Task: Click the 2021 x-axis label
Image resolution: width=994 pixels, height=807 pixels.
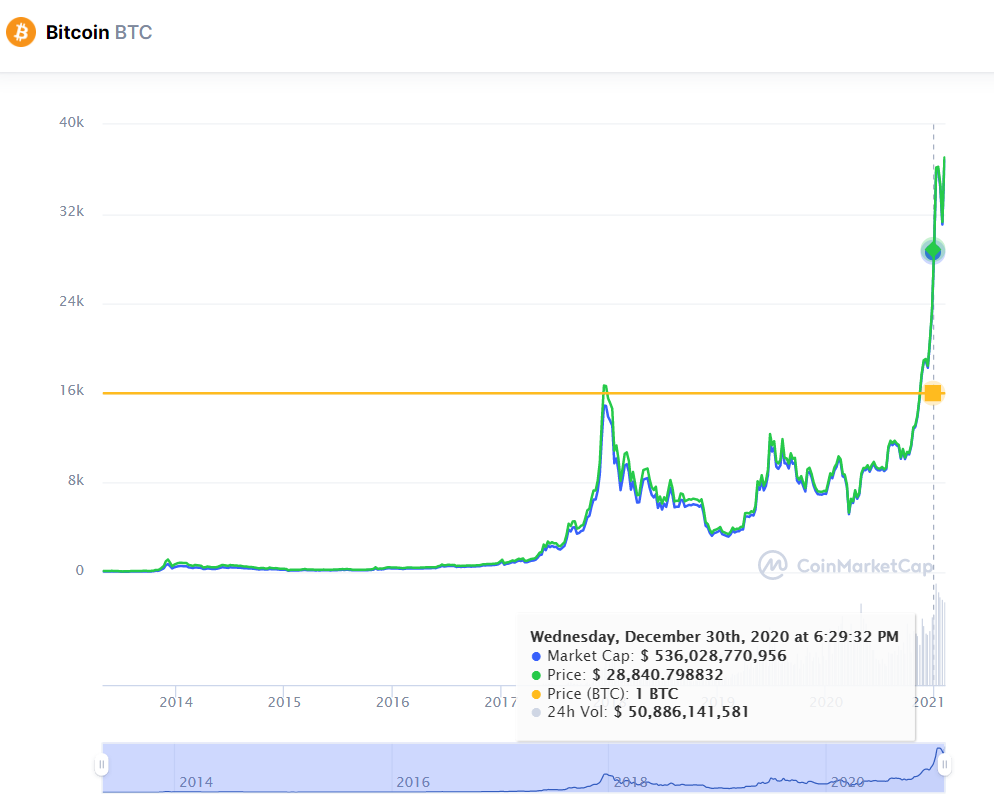Action: click(929, 702)
